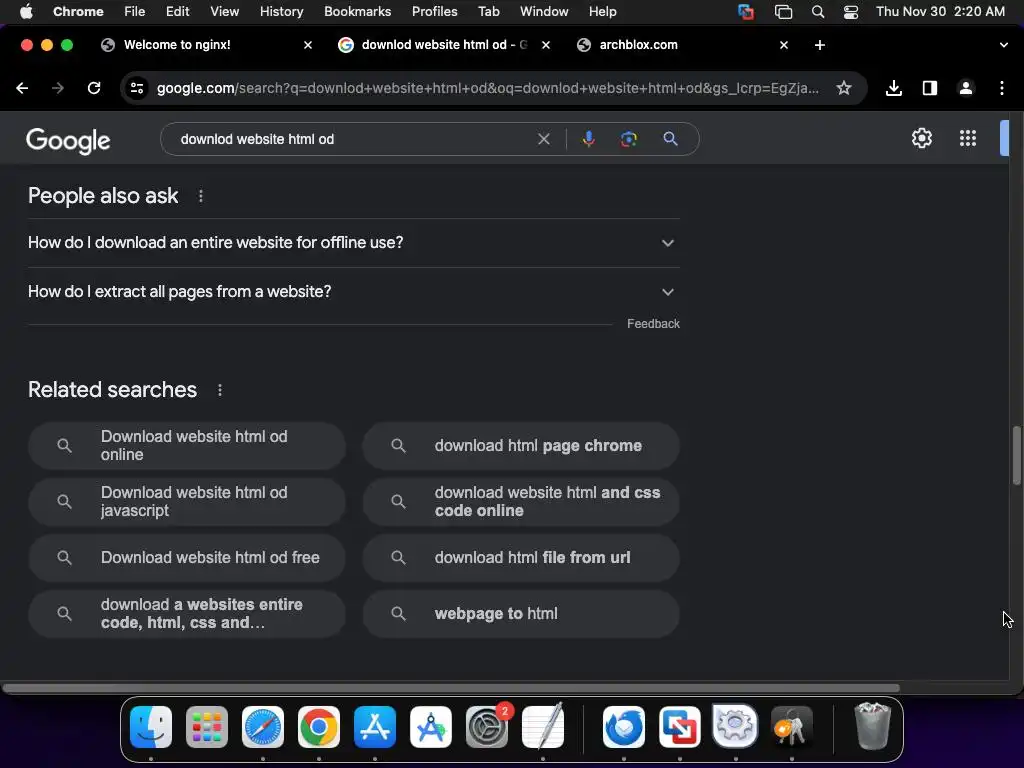
Task: Click the Chrome address bar URL
Action: click(x=488, y=88)
